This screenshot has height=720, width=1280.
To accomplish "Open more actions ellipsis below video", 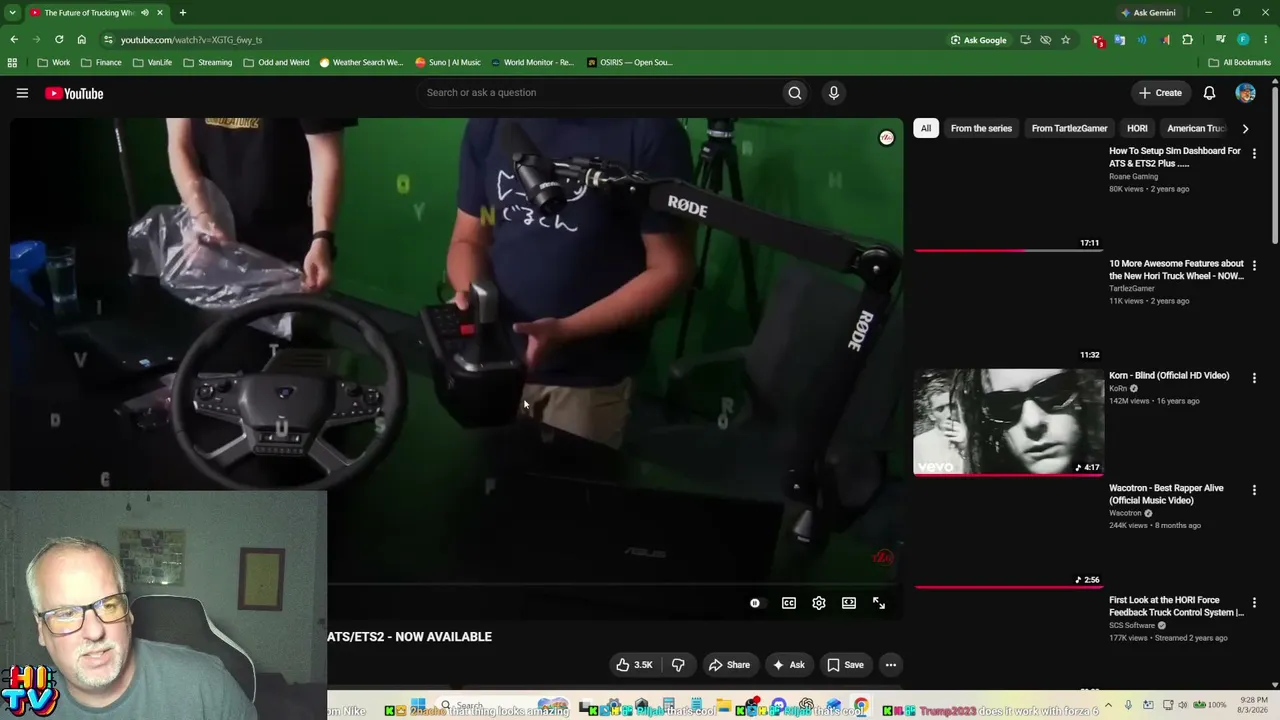I will click(x=891, y=665).
